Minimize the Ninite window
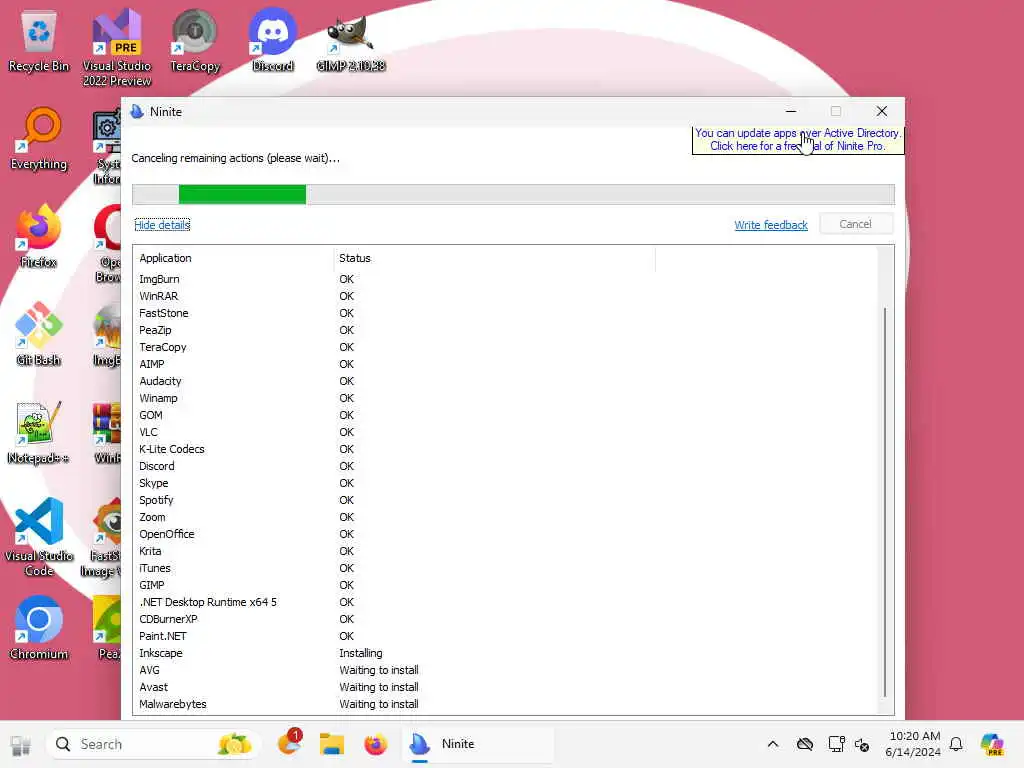 (791, 112)
